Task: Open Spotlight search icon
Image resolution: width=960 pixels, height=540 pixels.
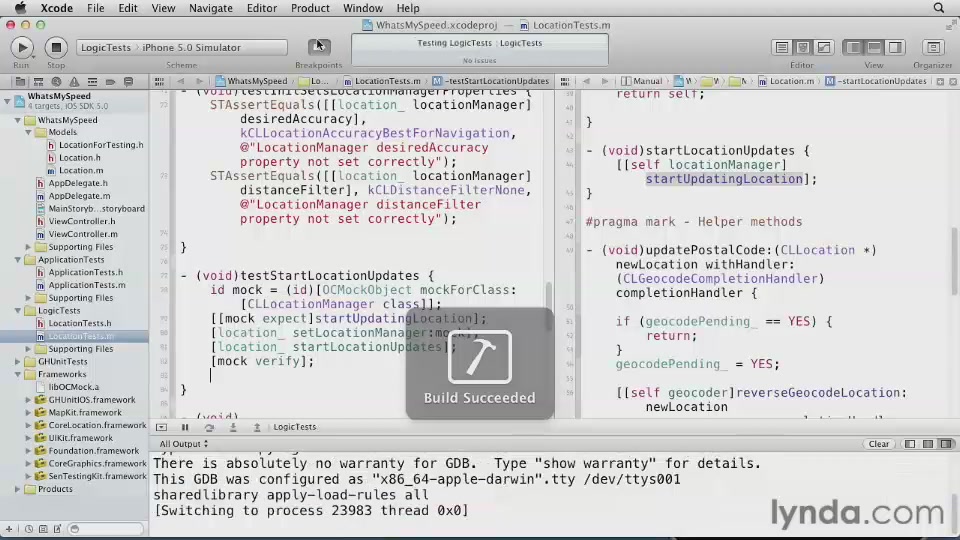Action: pos(939,8)
